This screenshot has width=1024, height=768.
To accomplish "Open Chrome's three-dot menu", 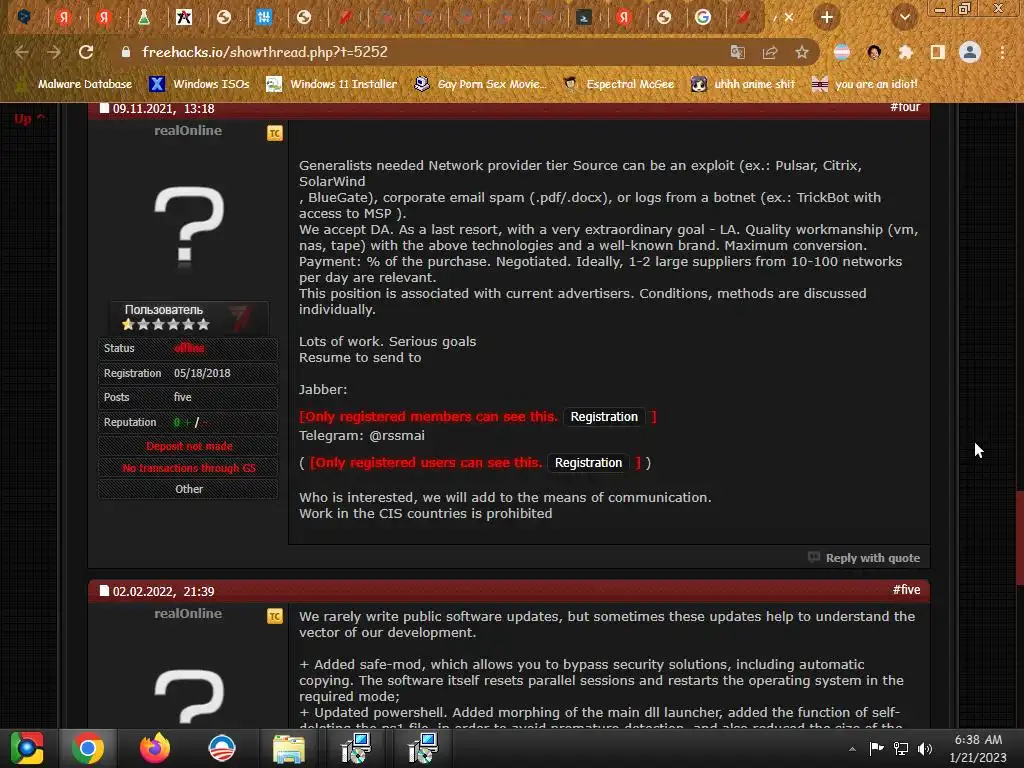I will coord(1002,52).
